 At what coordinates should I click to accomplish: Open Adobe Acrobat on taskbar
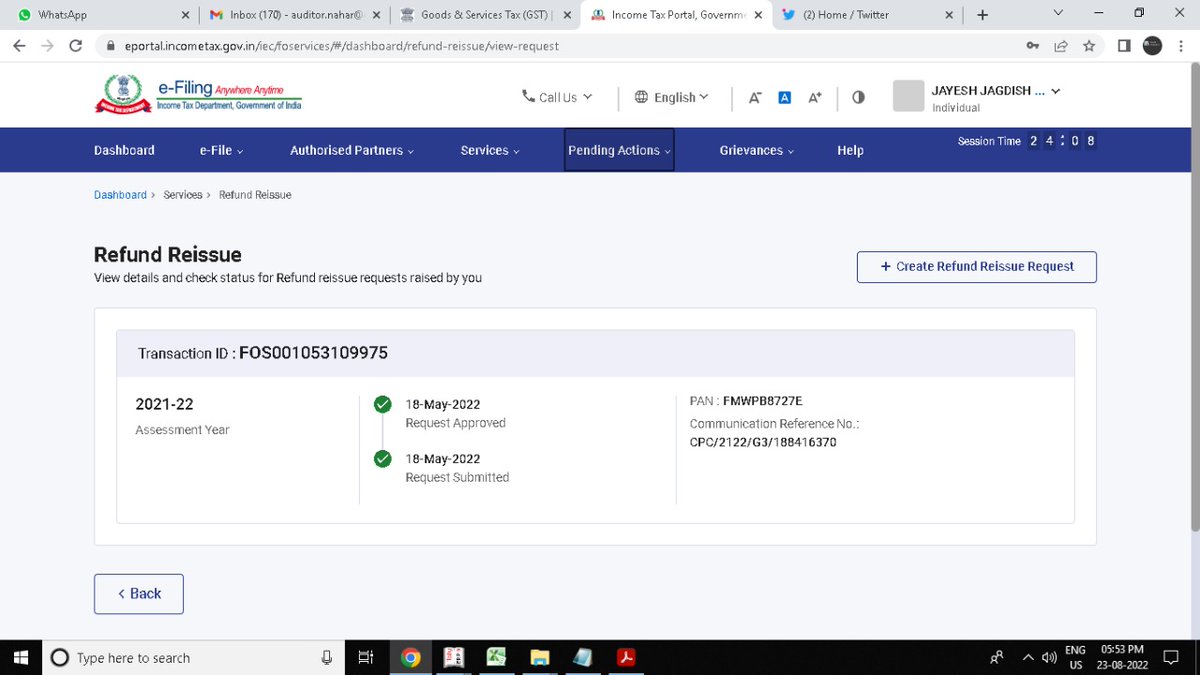(626, 658)
